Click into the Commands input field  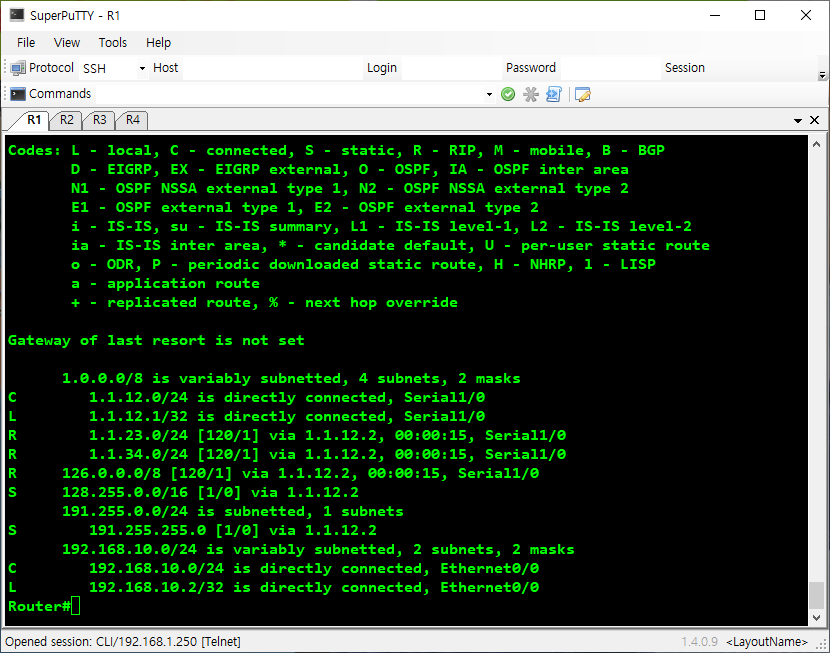pos(289,94)
